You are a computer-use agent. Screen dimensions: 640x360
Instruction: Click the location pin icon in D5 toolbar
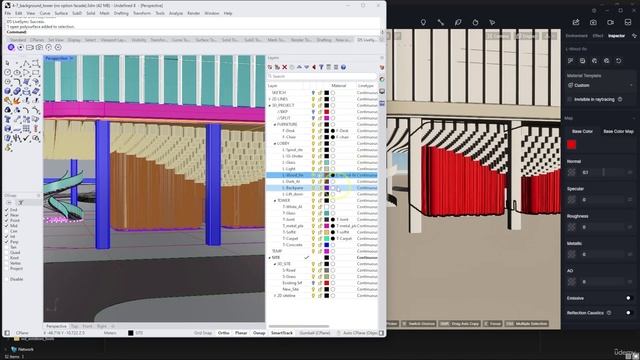[x=423, y=22]
